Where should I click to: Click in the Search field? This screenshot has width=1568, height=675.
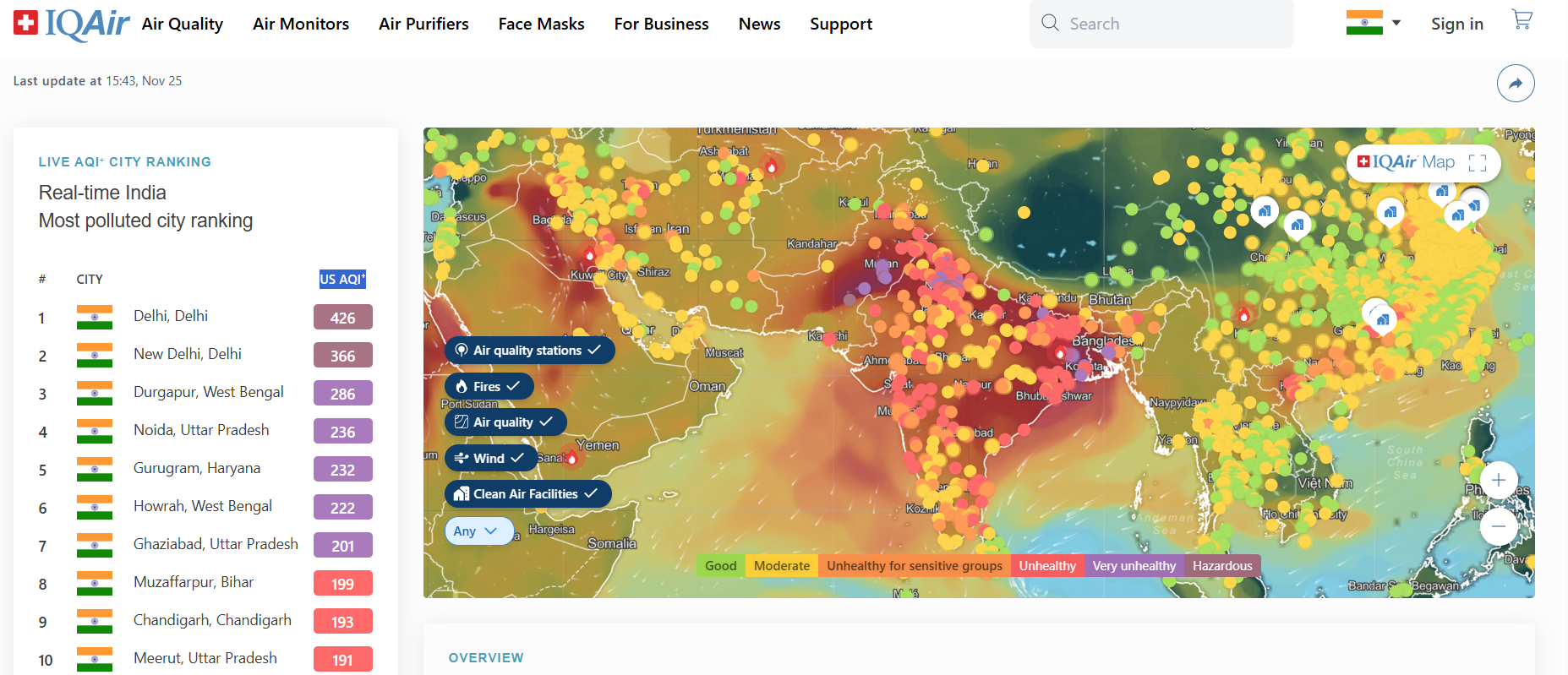click(1161, 24)
